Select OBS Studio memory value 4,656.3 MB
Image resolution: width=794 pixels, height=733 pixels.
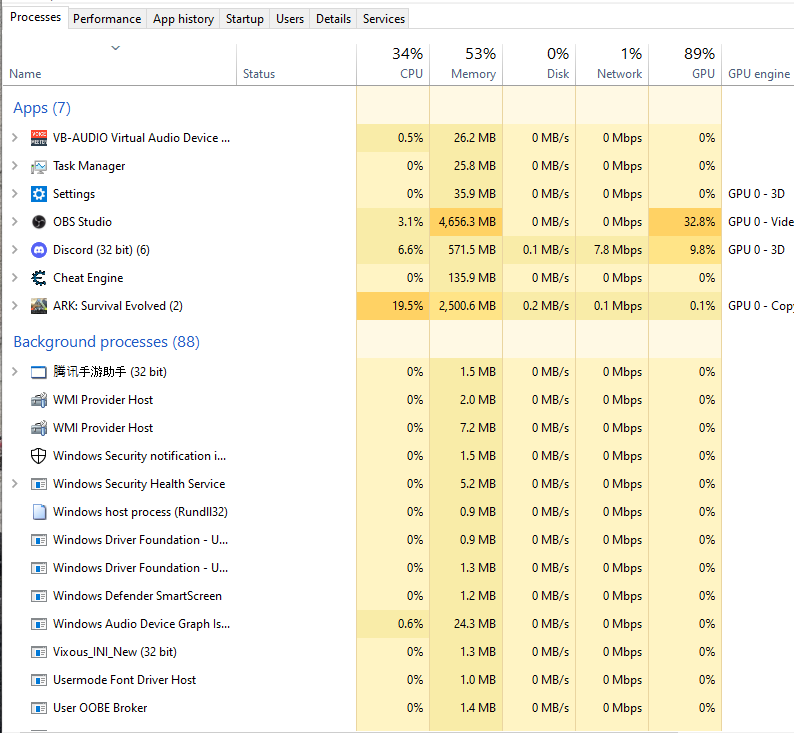click(466, 222)
